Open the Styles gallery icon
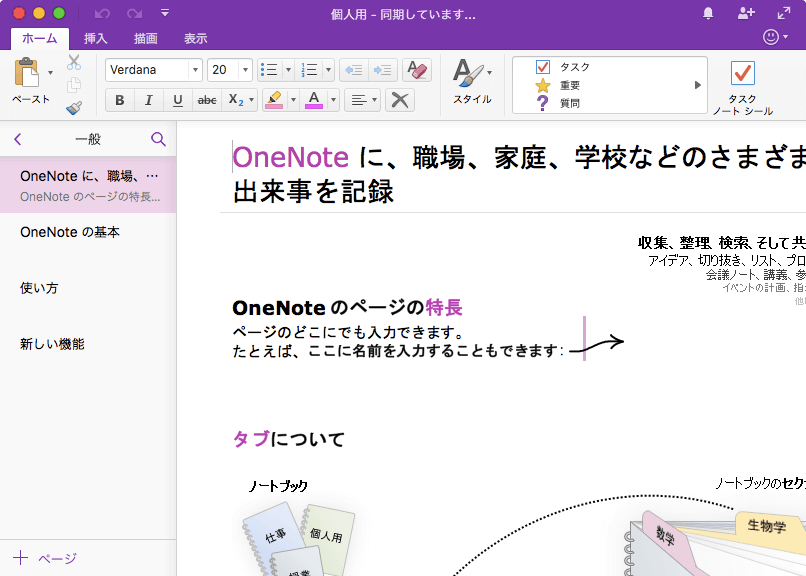 point(468,73)
